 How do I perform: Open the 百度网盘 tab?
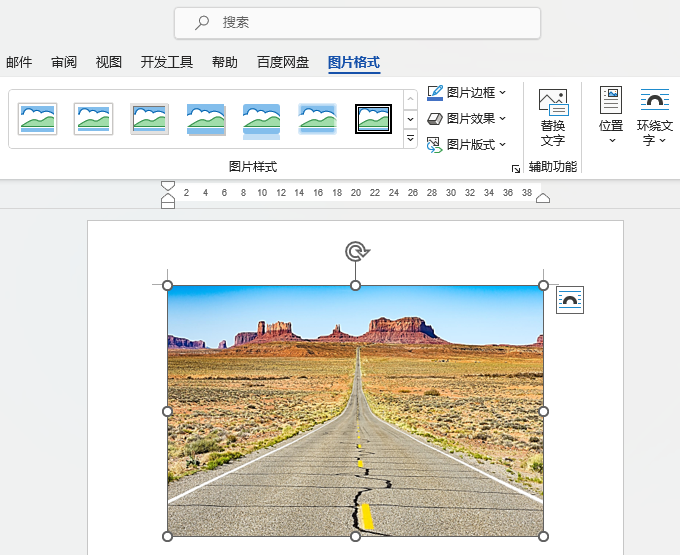(283, 62)
